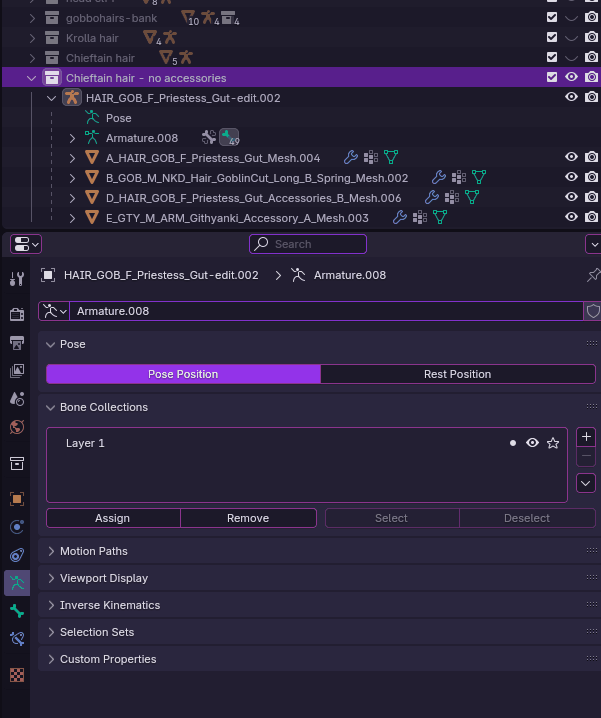Click the Assign button
601x718 pixels.
point(113,518)
